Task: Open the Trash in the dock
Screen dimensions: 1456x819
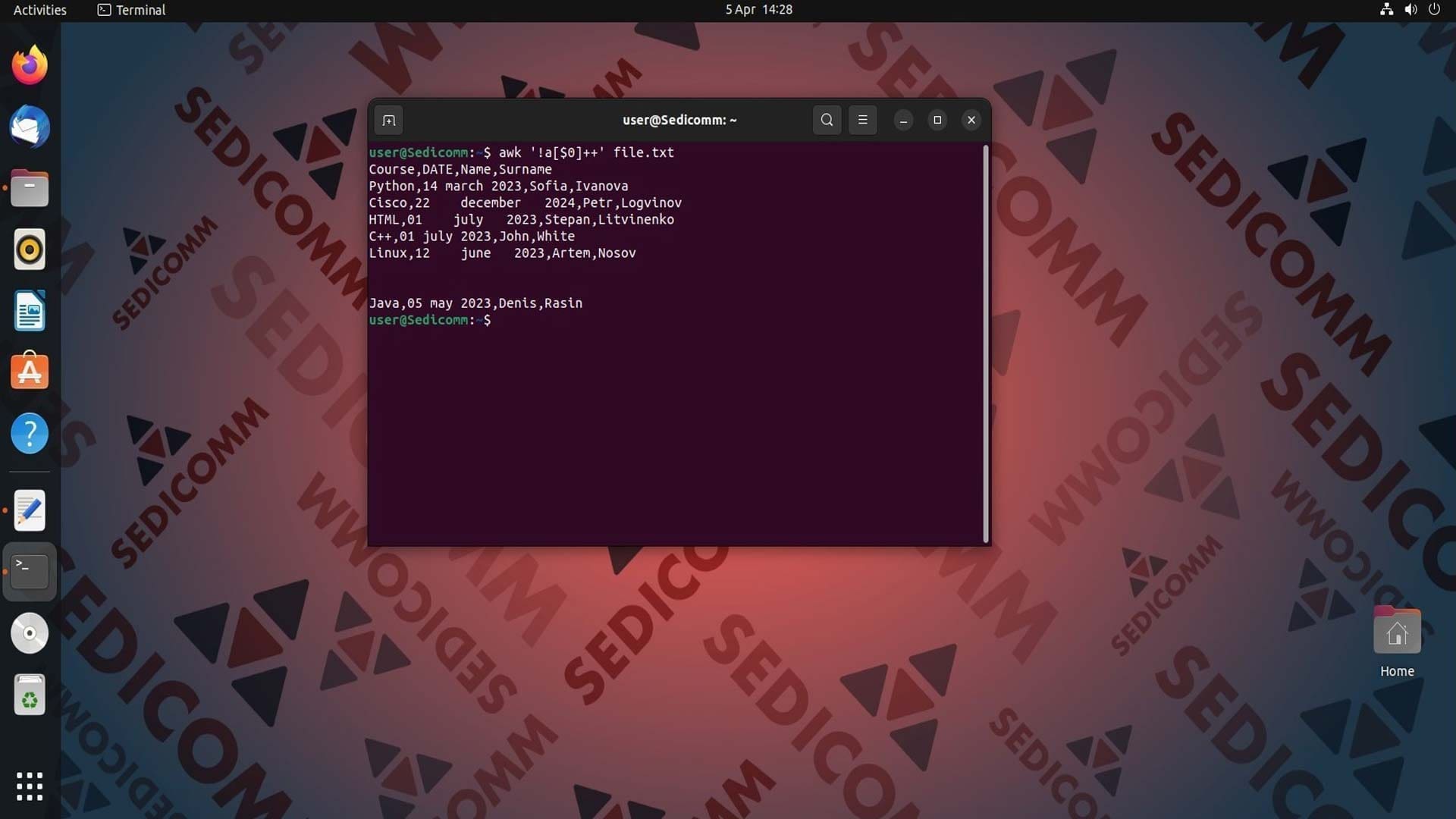Action: click(30, 695)
